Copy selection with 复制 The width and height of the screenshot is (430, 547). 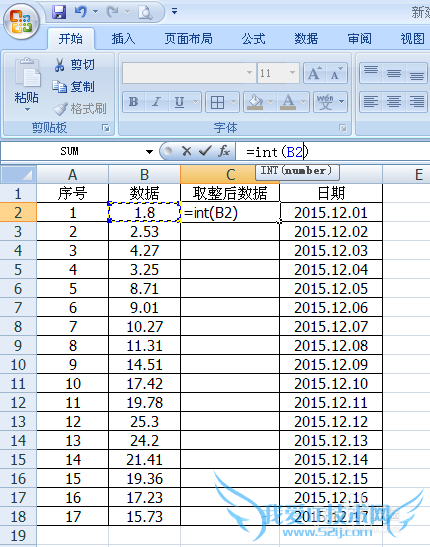74,87
